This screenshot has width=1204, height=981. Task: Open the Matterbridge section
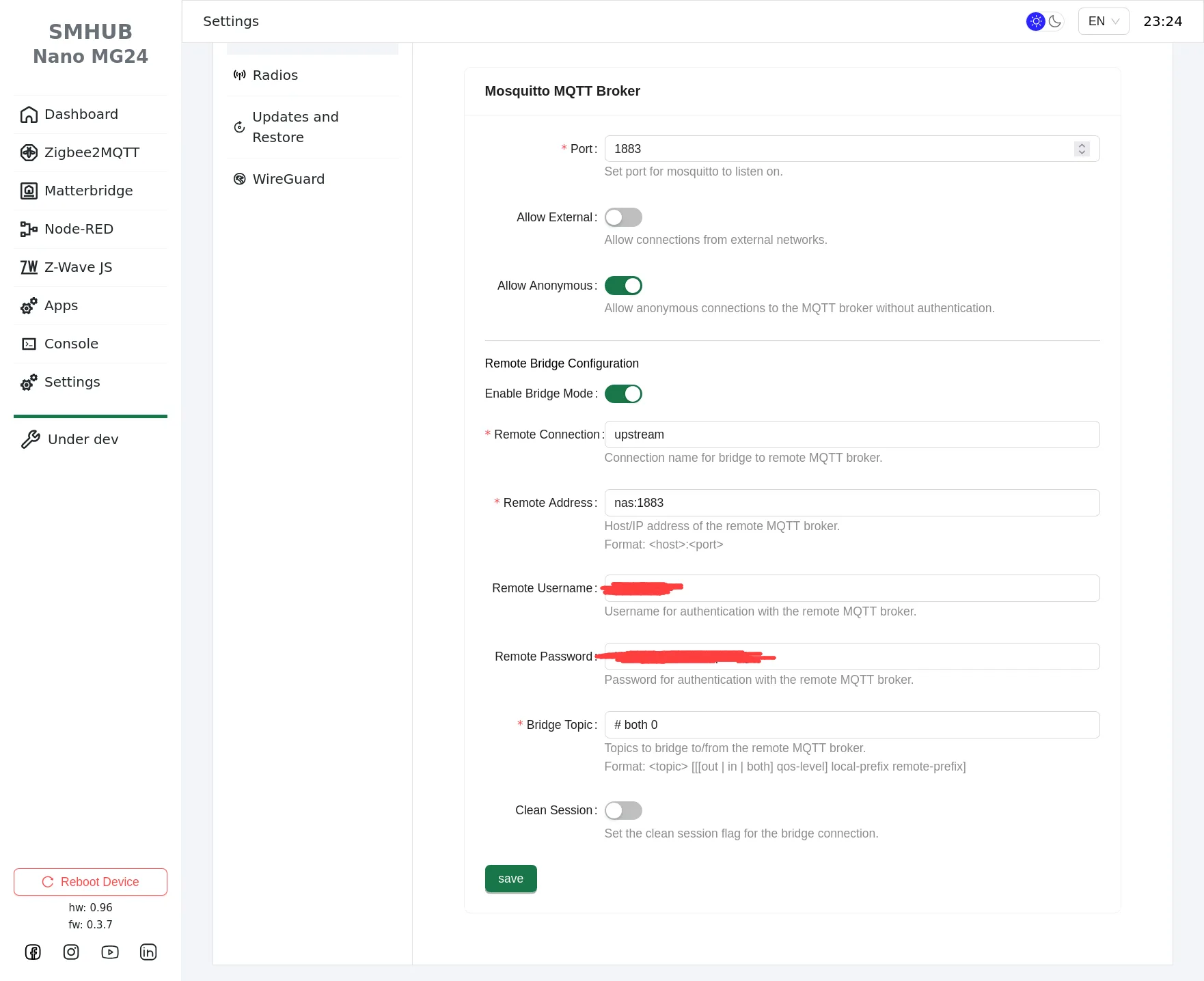click(x=89, y=191)
